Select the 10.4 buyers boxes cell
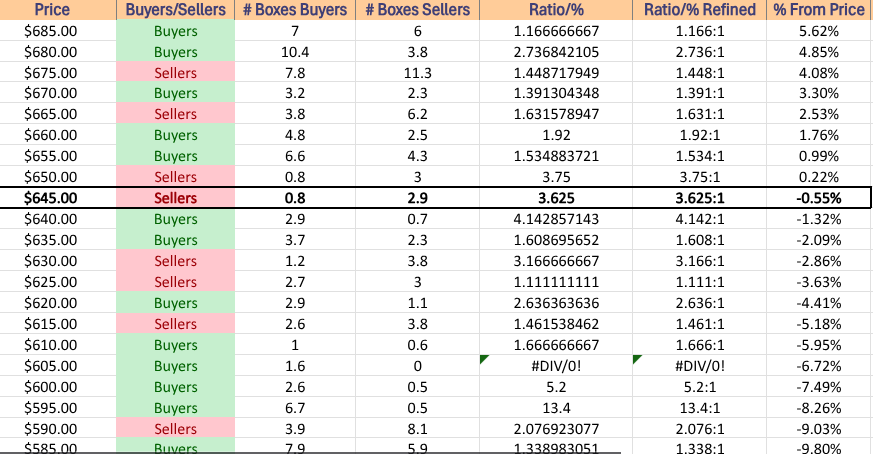 click(295, 52)
